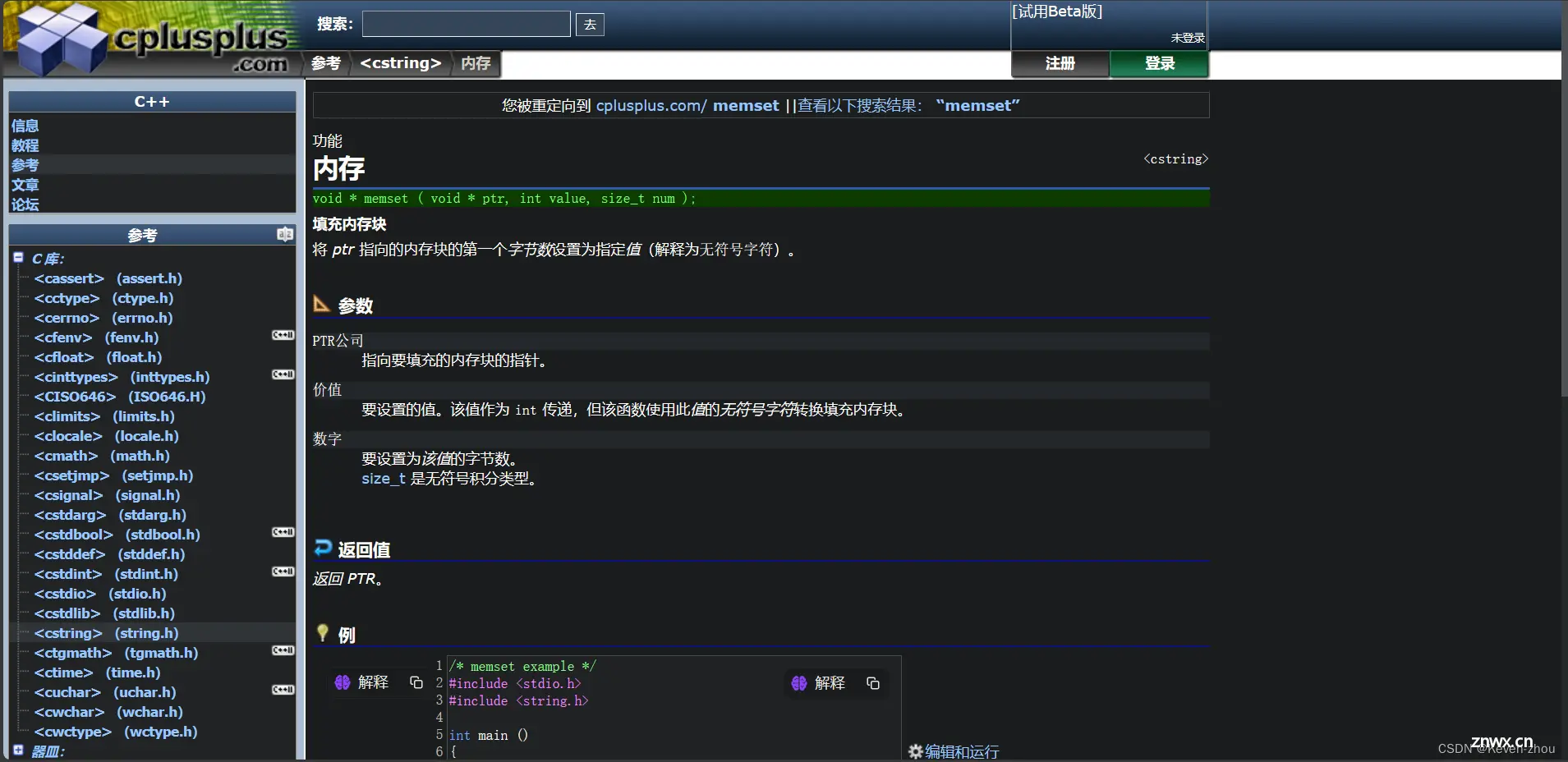Click C++11 badge next to cinttypes

[x=283, y=374]
